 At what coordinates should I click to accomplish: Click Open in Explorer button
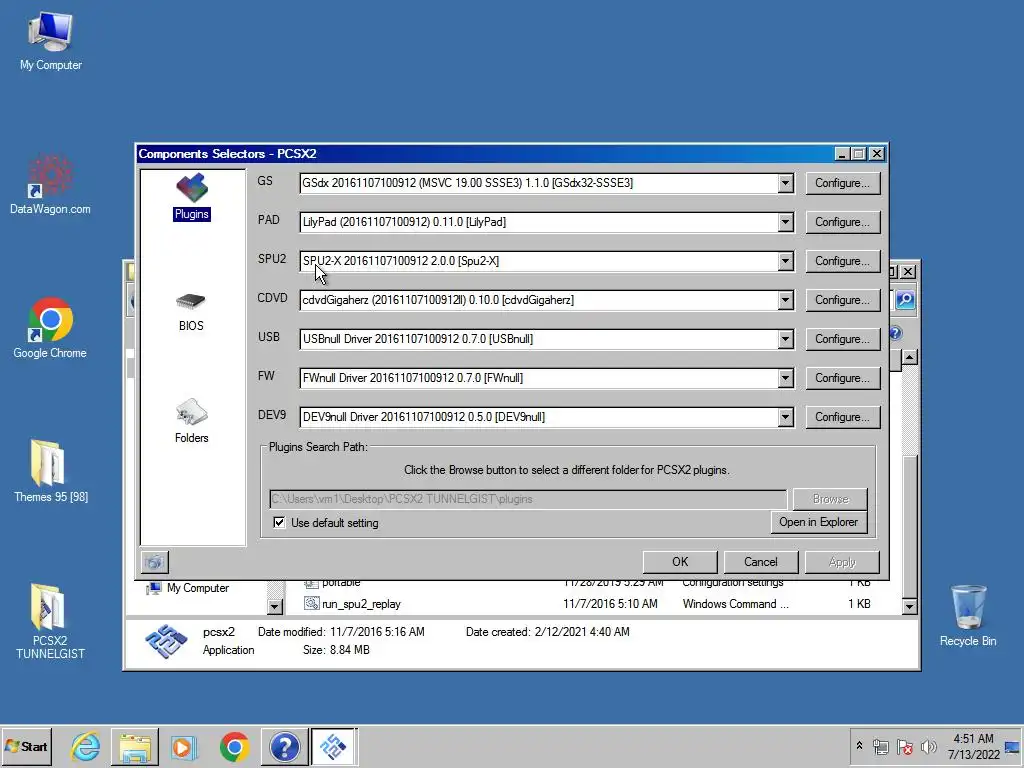point(819,522)
